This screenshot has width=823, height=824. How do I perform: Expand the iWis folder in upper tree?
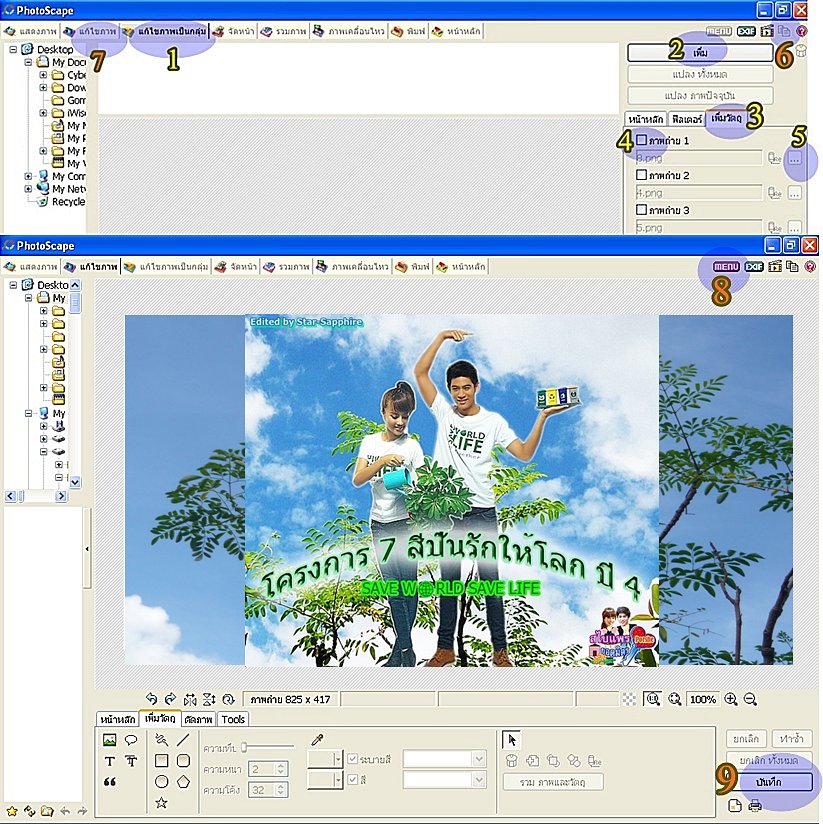pyautogui.click(x=44, y=113)
